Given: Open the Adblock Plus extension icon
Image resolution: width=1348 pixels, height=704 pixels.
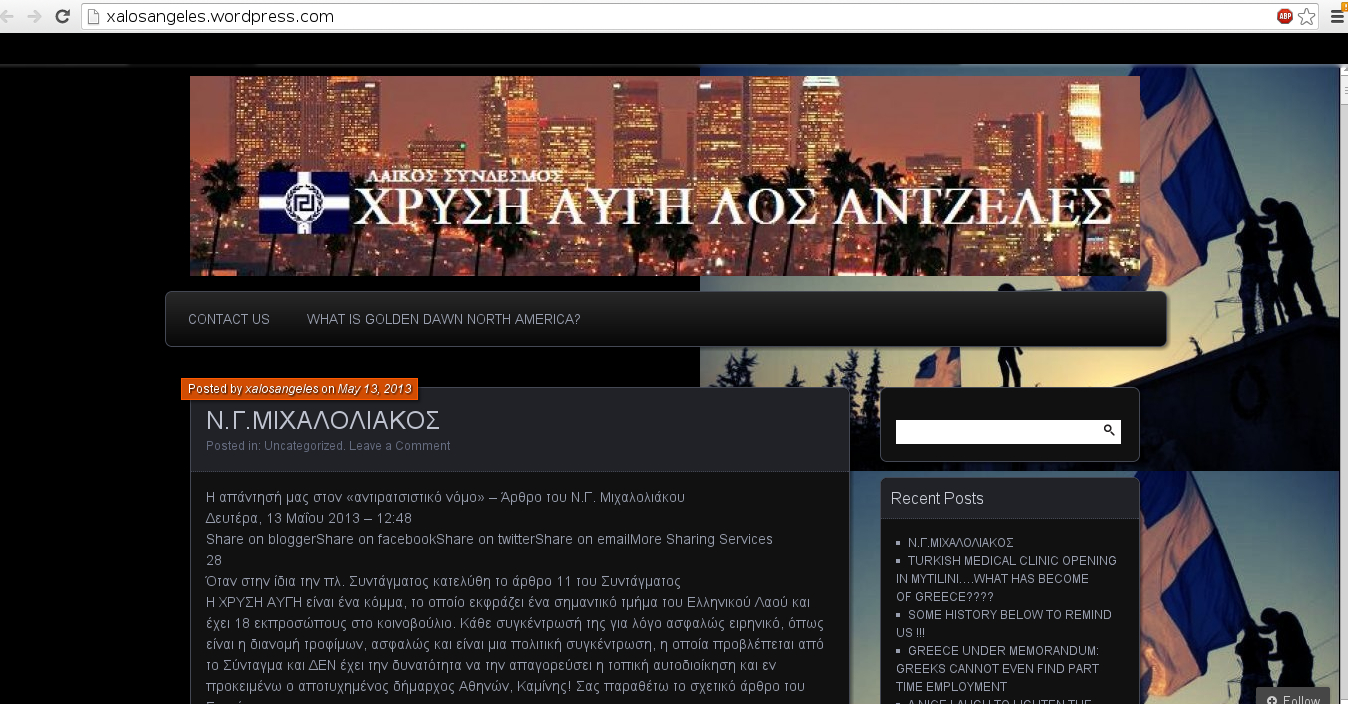Looking at the screenshot, I should tap(1284, 16).
